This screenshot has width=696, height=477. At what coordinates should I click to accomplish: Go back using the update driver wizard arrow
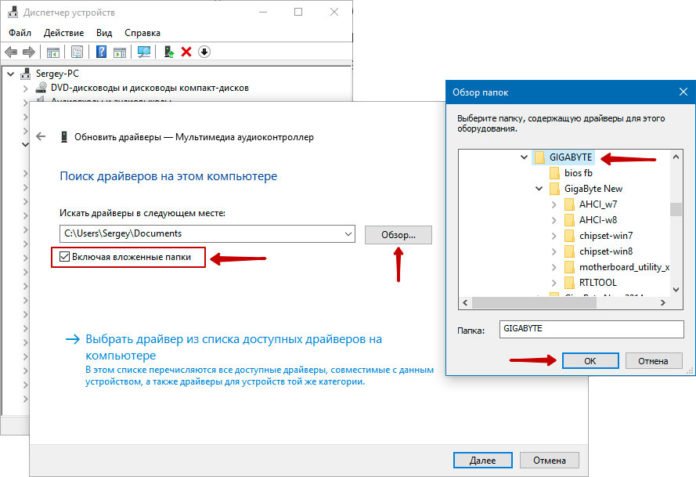[41, 137]
